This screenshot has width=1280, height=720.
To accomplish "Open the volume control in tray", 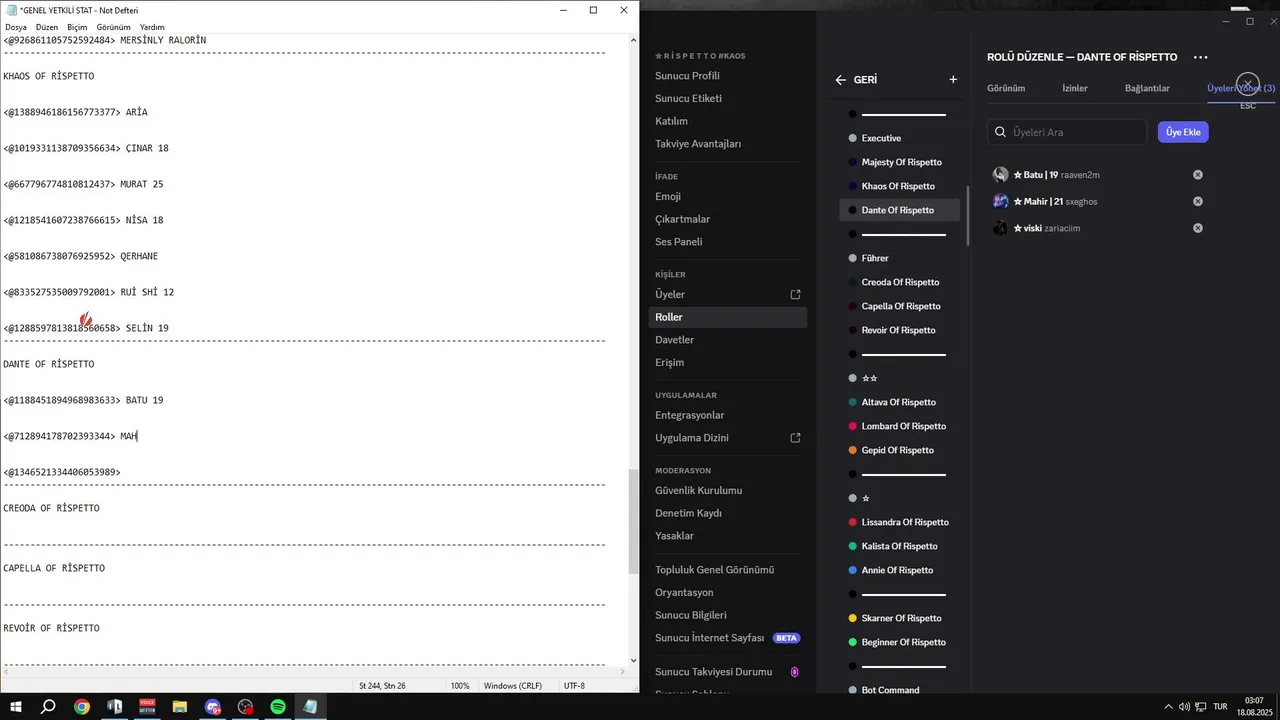I will pyautogui.click(x=1184, y=706).
